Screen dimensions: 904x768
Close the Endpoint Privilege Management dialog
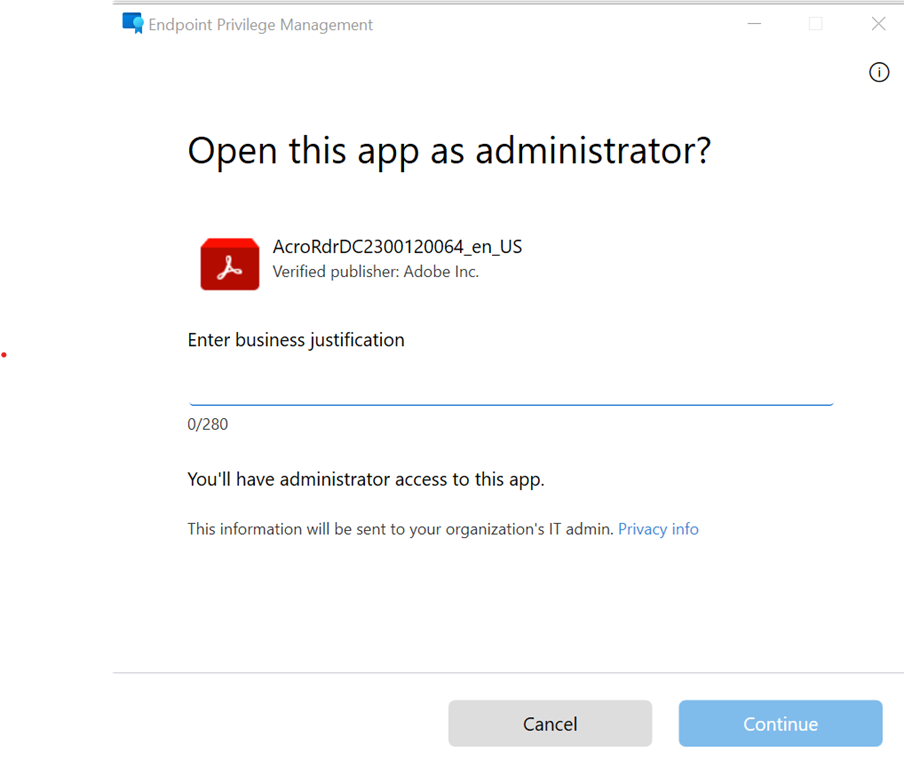coord(878,24)
